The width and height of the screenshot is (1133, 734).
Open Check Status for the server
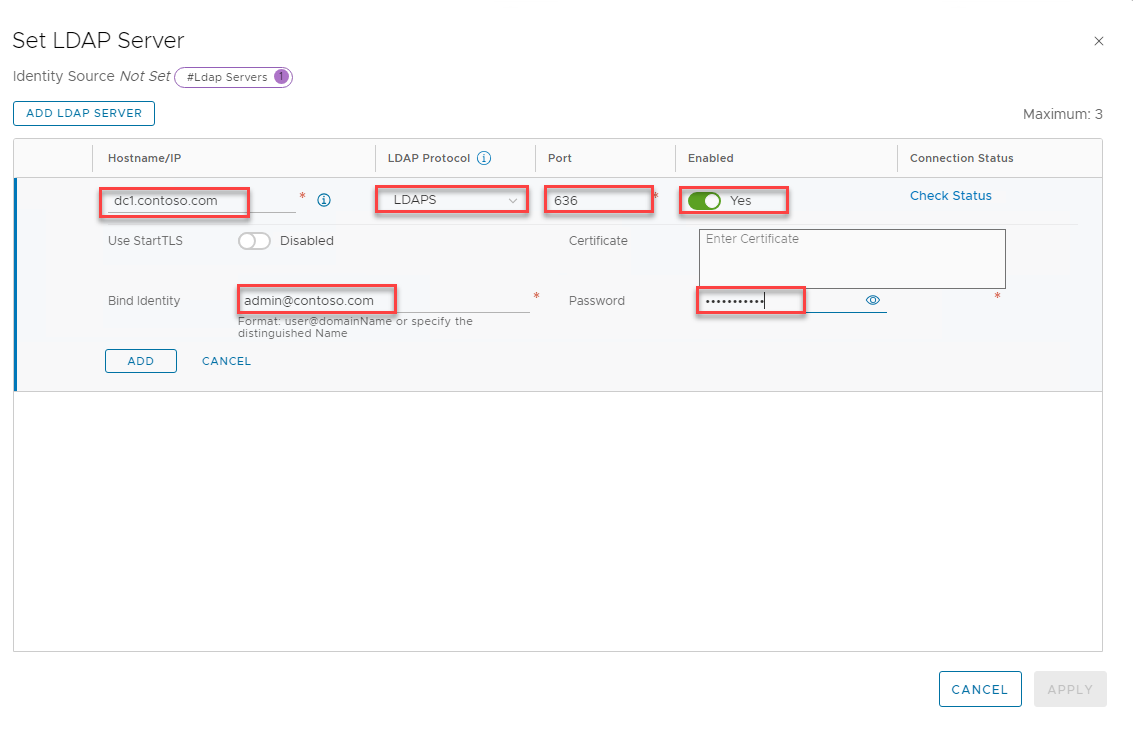click(x=950, y=195)
